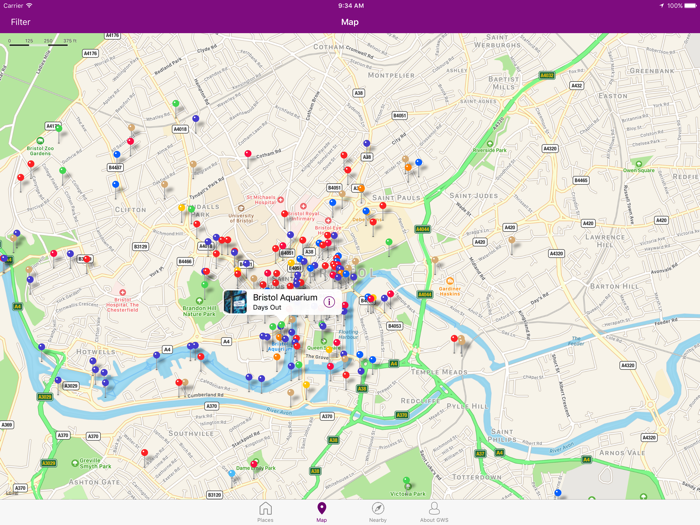
Task: Click the Bristol Eye Hospital icon
Action: tap(328, 221)
